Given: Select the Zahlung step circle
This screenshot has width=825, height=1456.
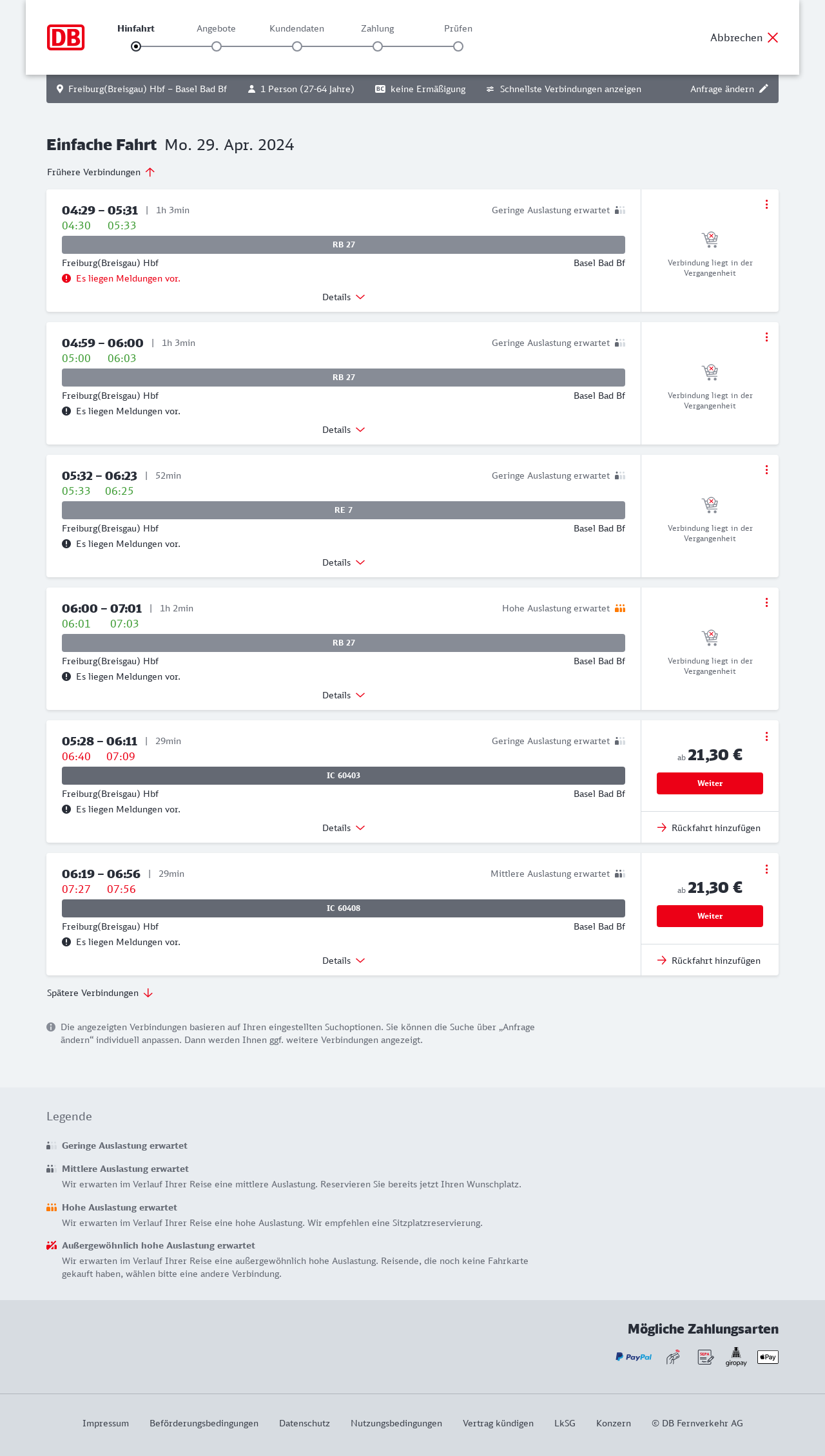Looking at the screenshot, I should pyautogui.click(x=378, y=46).
